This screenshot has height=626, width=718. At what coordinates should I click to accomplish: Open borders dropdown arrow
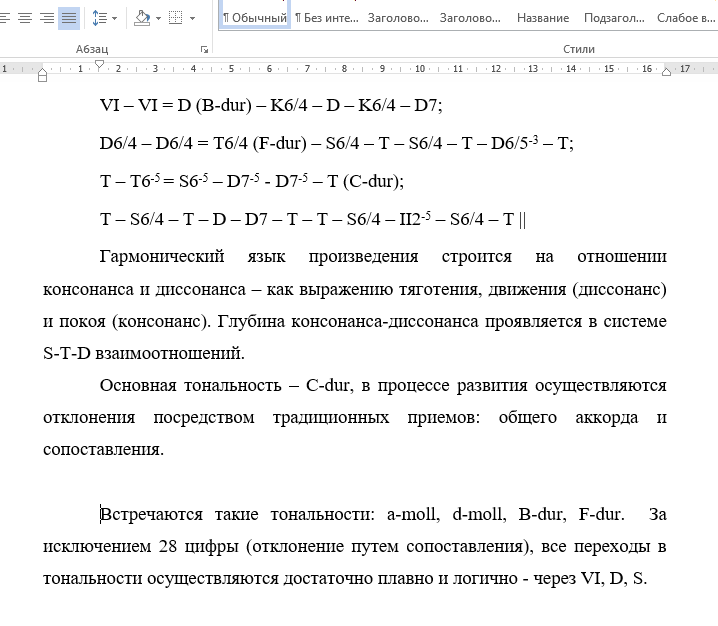(192, 18)
